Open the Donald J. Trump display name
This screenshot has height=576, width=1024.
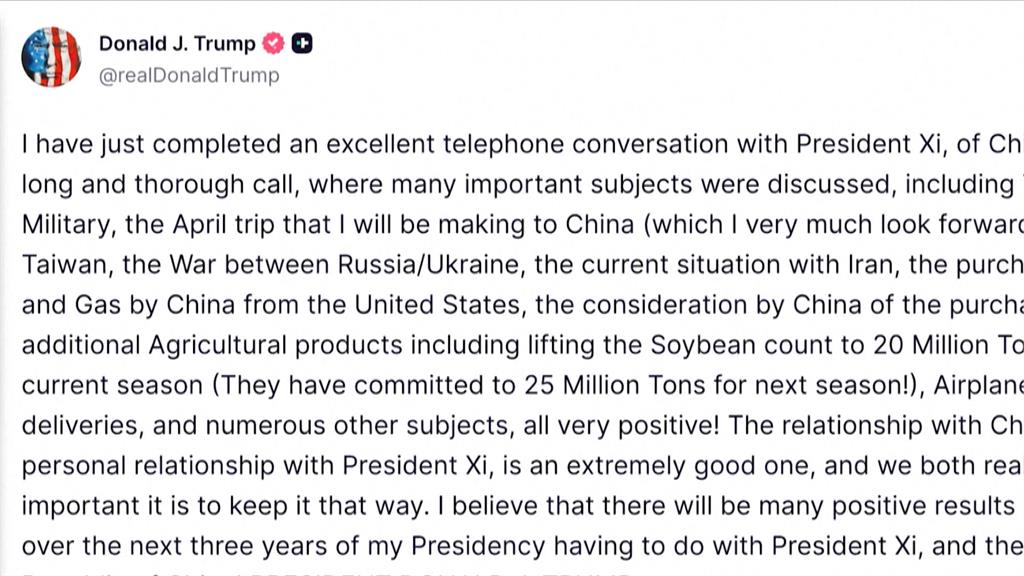coord(177,43)
